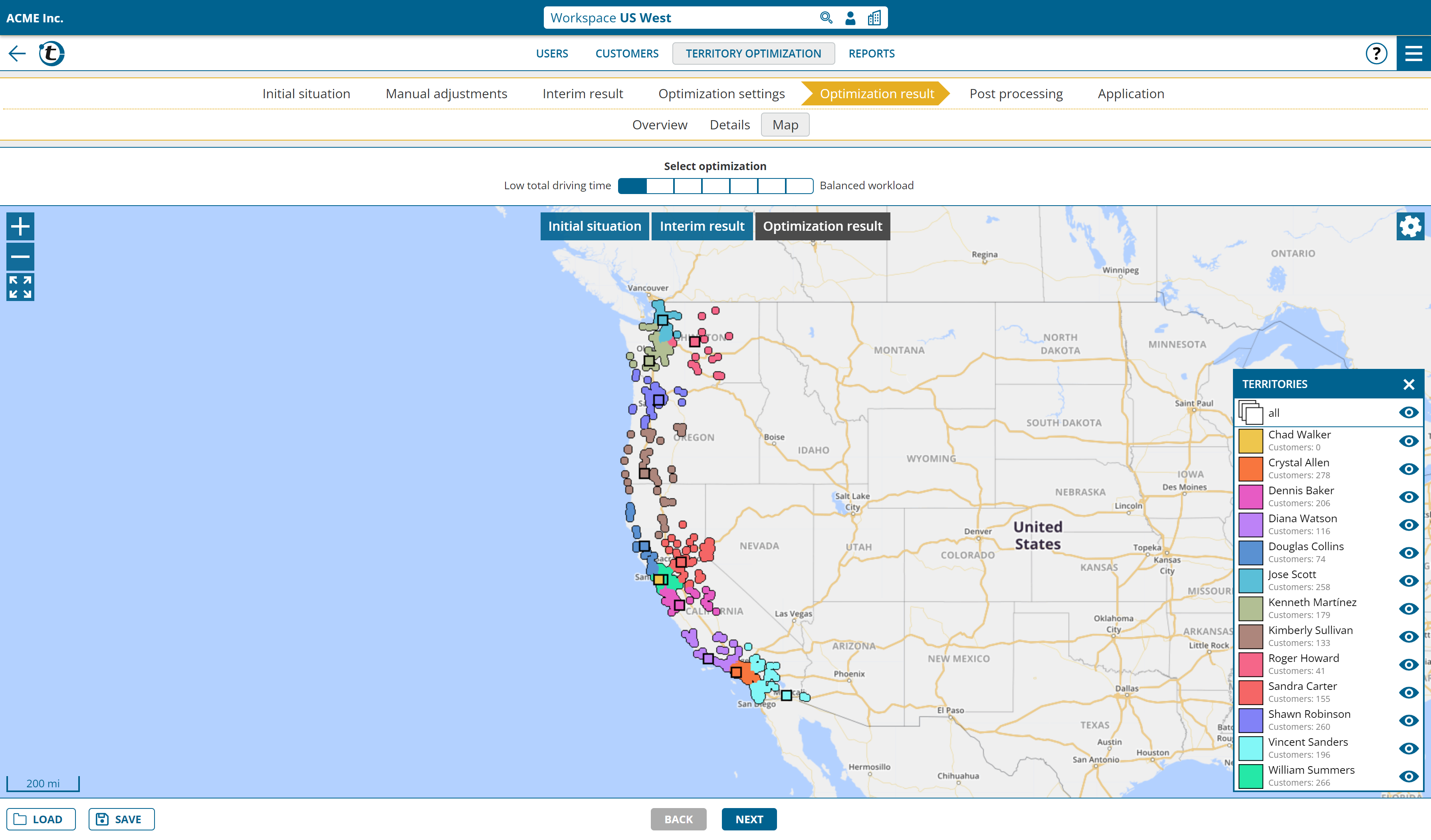
Task: Click Sandra Carter's red home marker
Action: tap(681, 562)
